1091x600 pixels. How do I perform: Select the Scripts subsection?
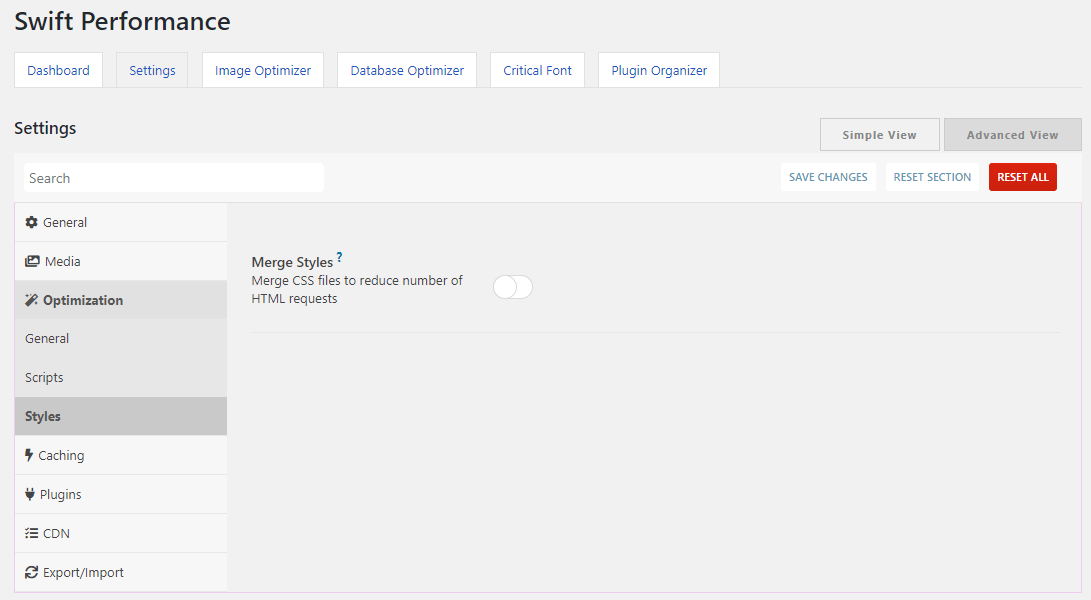(121, 377)
